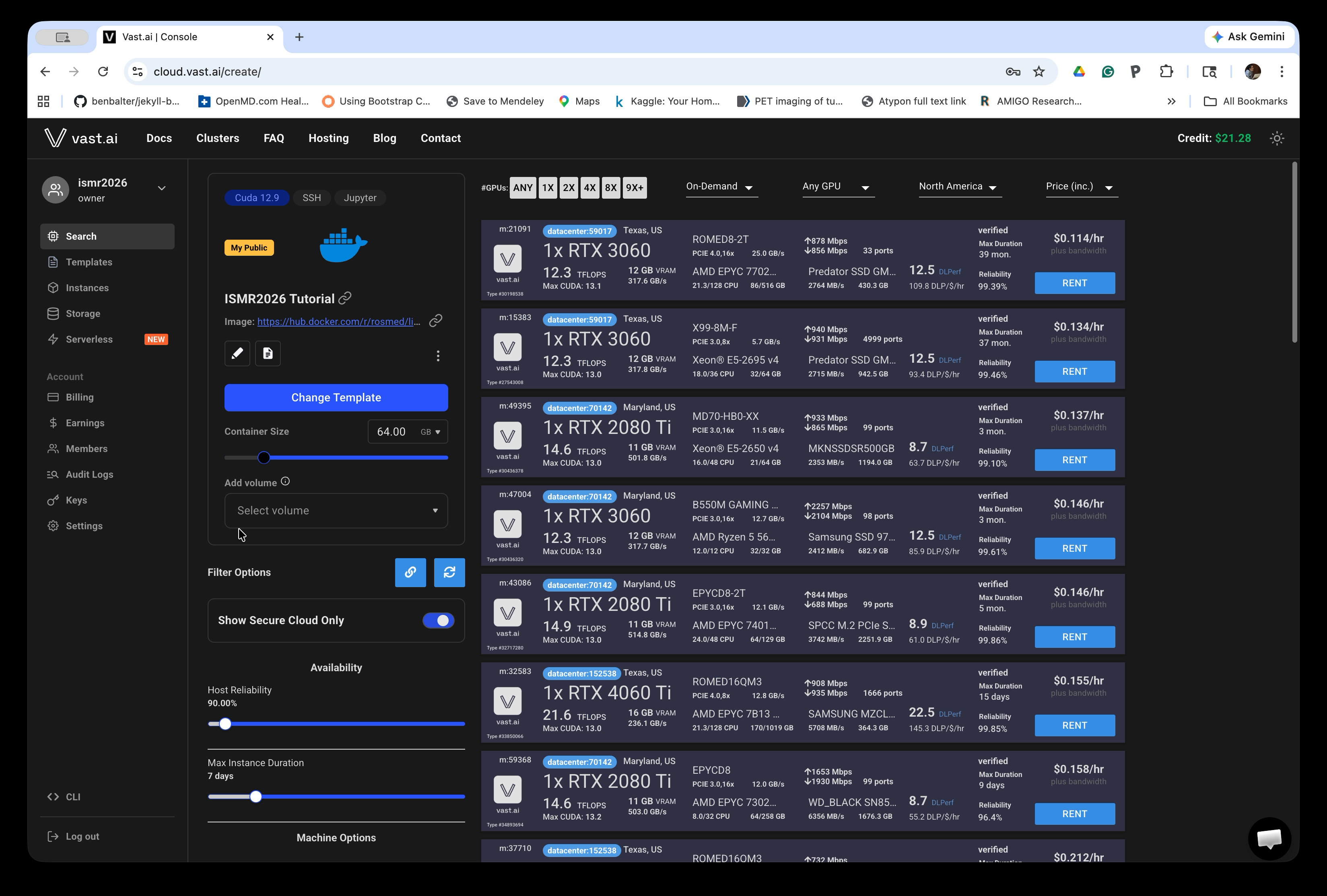Image resolution: width=1327 pixels, height=896 pixels.
Task: Open the Search section in the sidebar
Action: point(80,236)
